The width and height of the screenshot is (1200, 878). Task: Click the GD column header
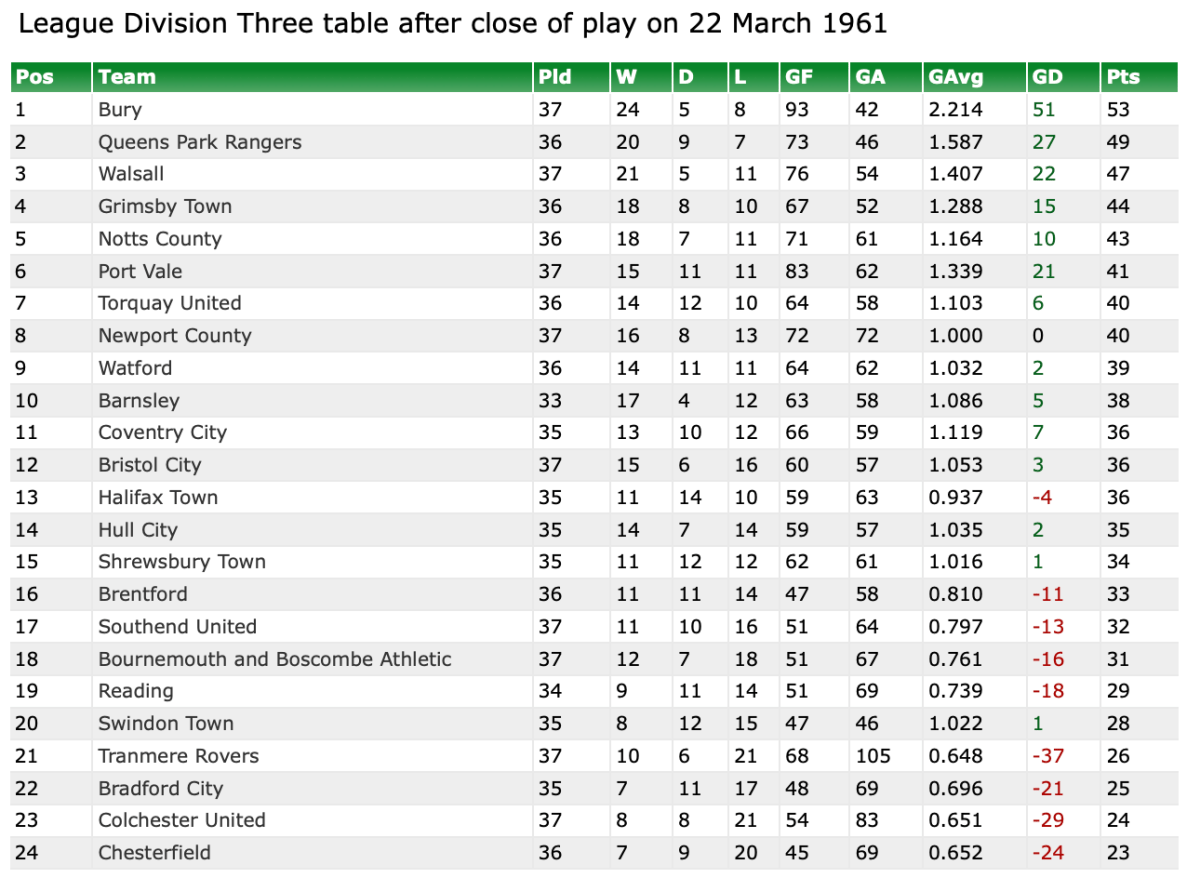[x=1047, y=77]
